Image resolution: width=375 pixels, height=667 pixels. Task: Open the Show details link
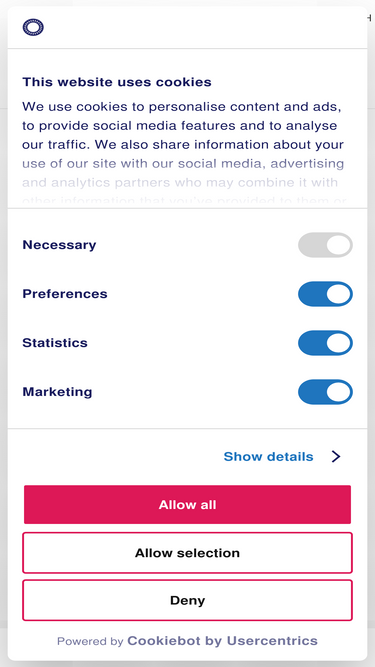pyautogui.click(x=268, y=456)
